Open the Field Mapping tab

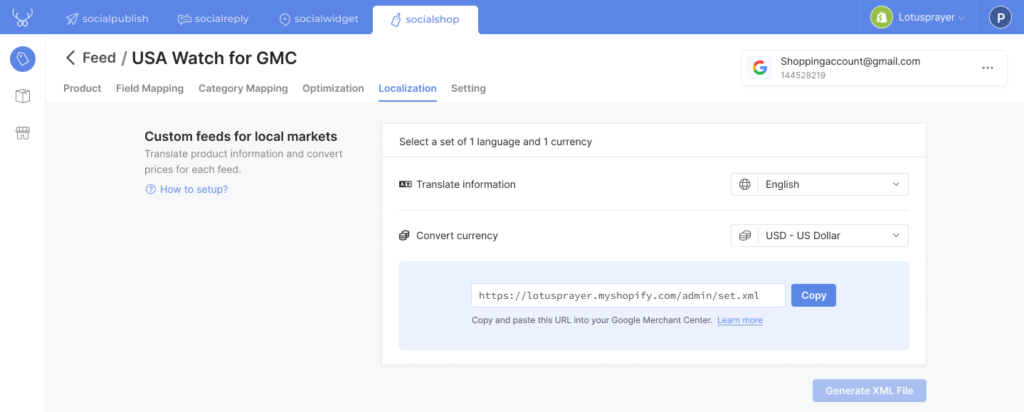click(x=150, y=88)
